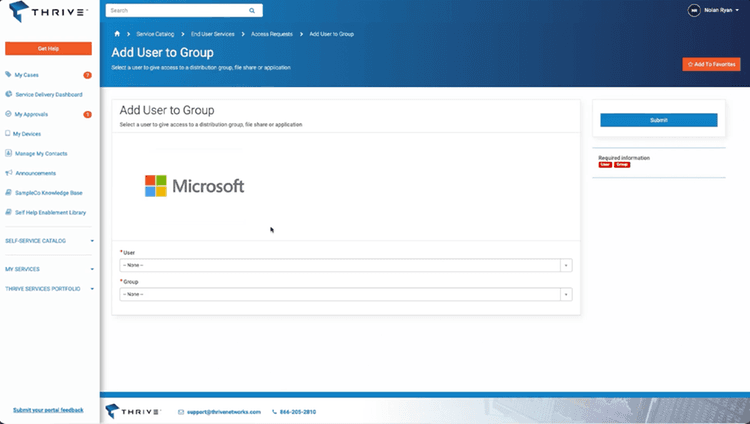
Task: Expand the Self-Service Catalog section
Action: [49, 241]
